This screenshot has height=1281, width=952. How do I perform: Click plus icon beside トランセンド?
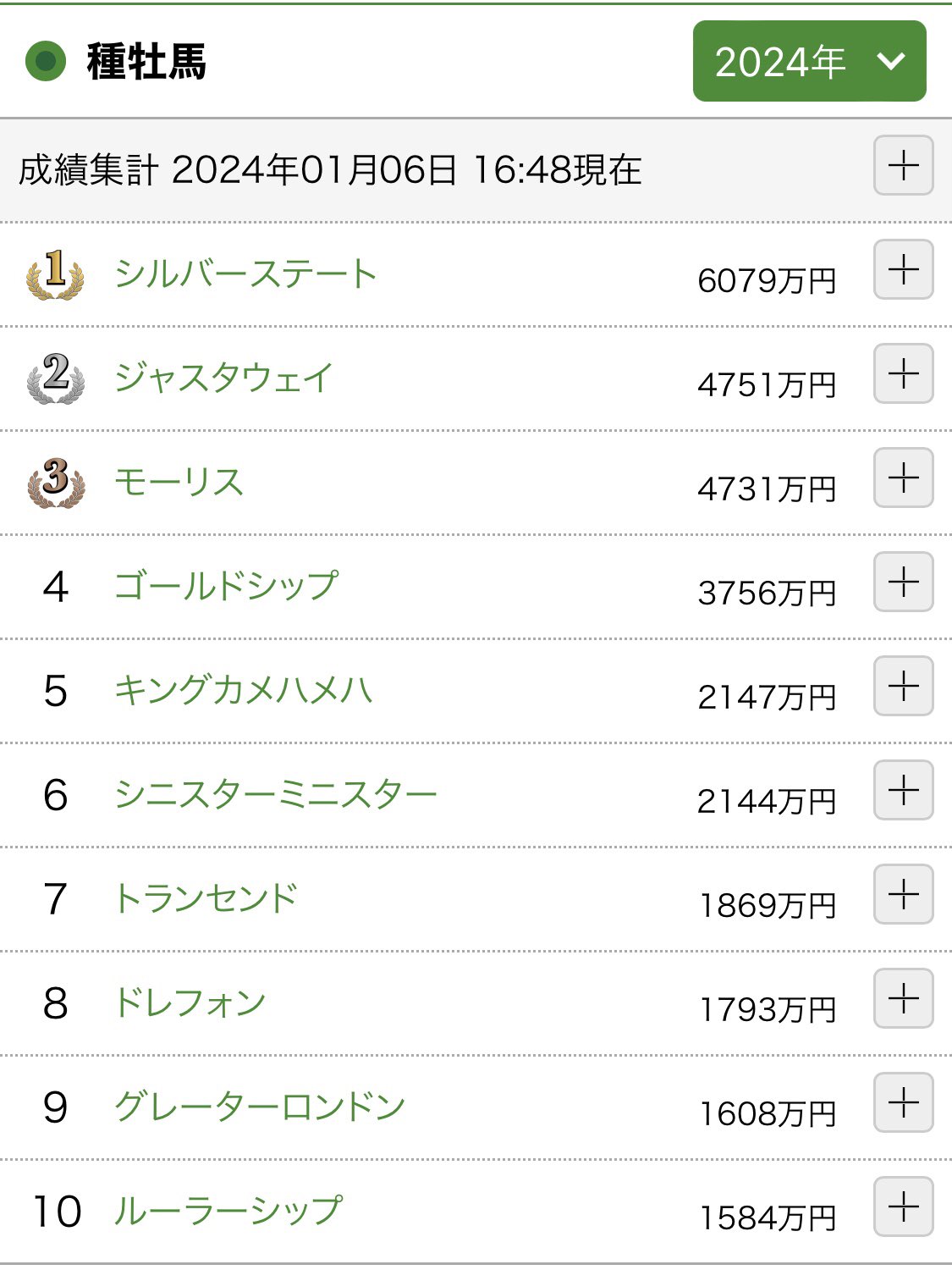(903, 894)
